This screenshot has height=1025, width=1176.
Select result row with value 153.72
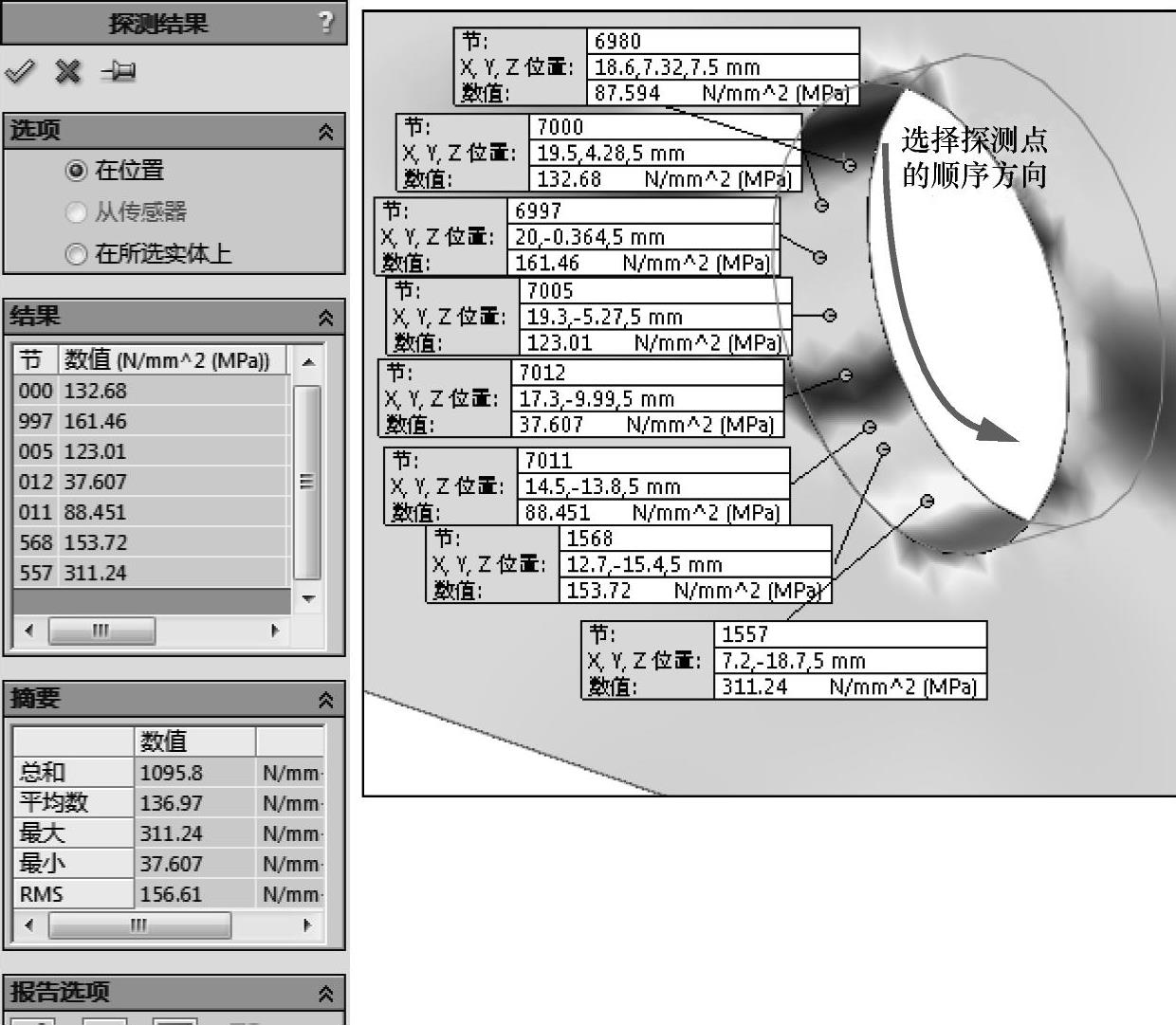tap(152, 542)
